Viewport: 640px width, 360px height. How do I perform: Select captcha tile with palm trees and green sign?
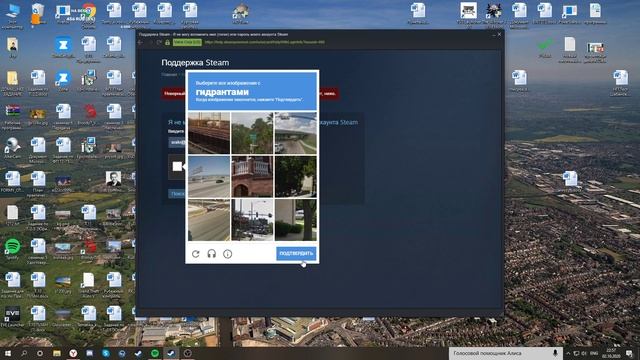[252, 133]
